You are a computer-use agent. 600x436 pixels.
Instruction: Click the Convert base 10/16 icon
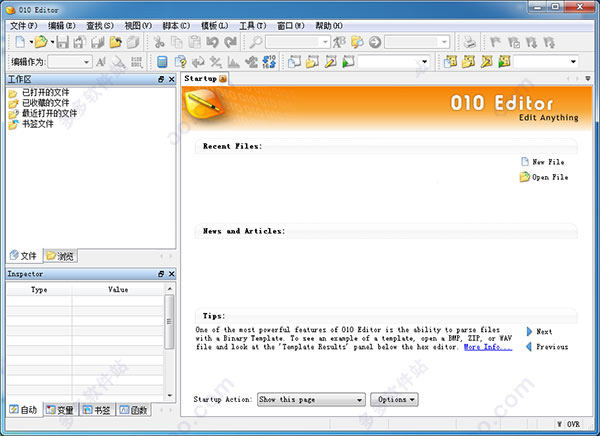[x=269, y=62]
